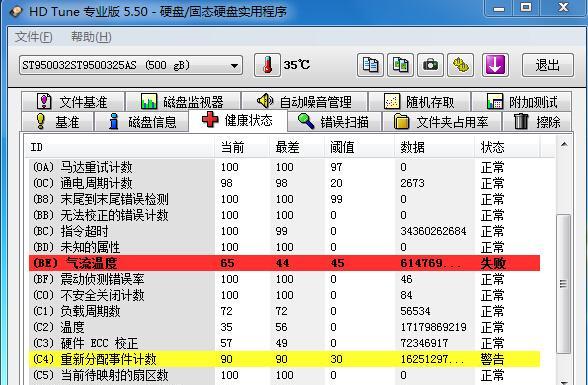The width and height of the screenshot is (588, 385).
Task: Click the 状态 column header
Action: [x=507, y=147]
